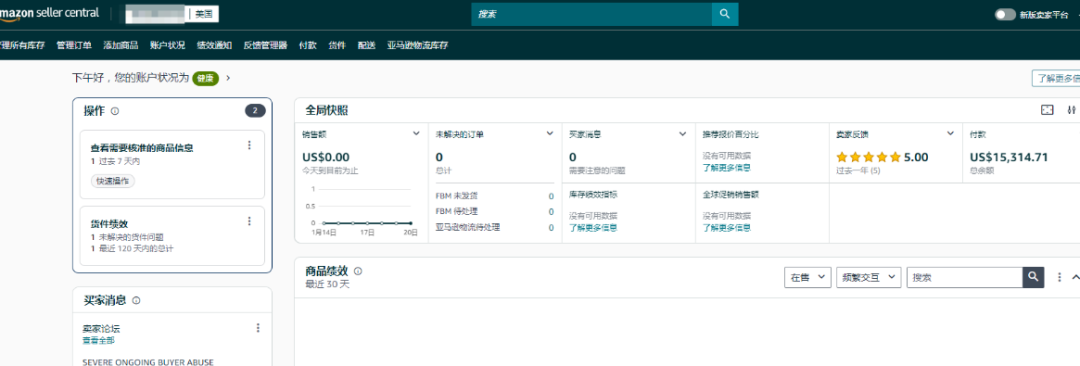
Task: Click SEVERE ONGOING BUYER ABUSE forum post
Action: pyautogui.click(x=148, y=362)
